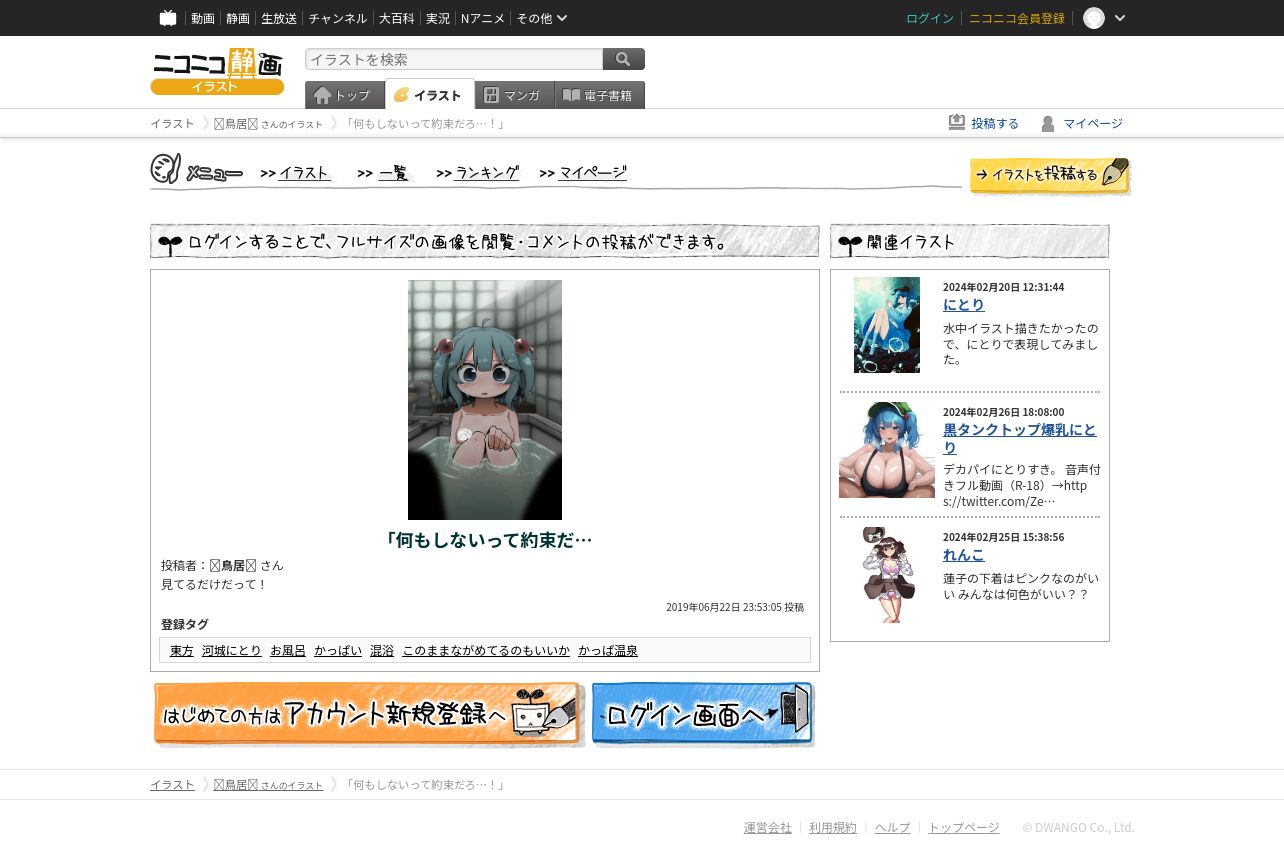1284x854 pixels.
Task: Select the 東方 tag
Action: [x=182, y=651]
